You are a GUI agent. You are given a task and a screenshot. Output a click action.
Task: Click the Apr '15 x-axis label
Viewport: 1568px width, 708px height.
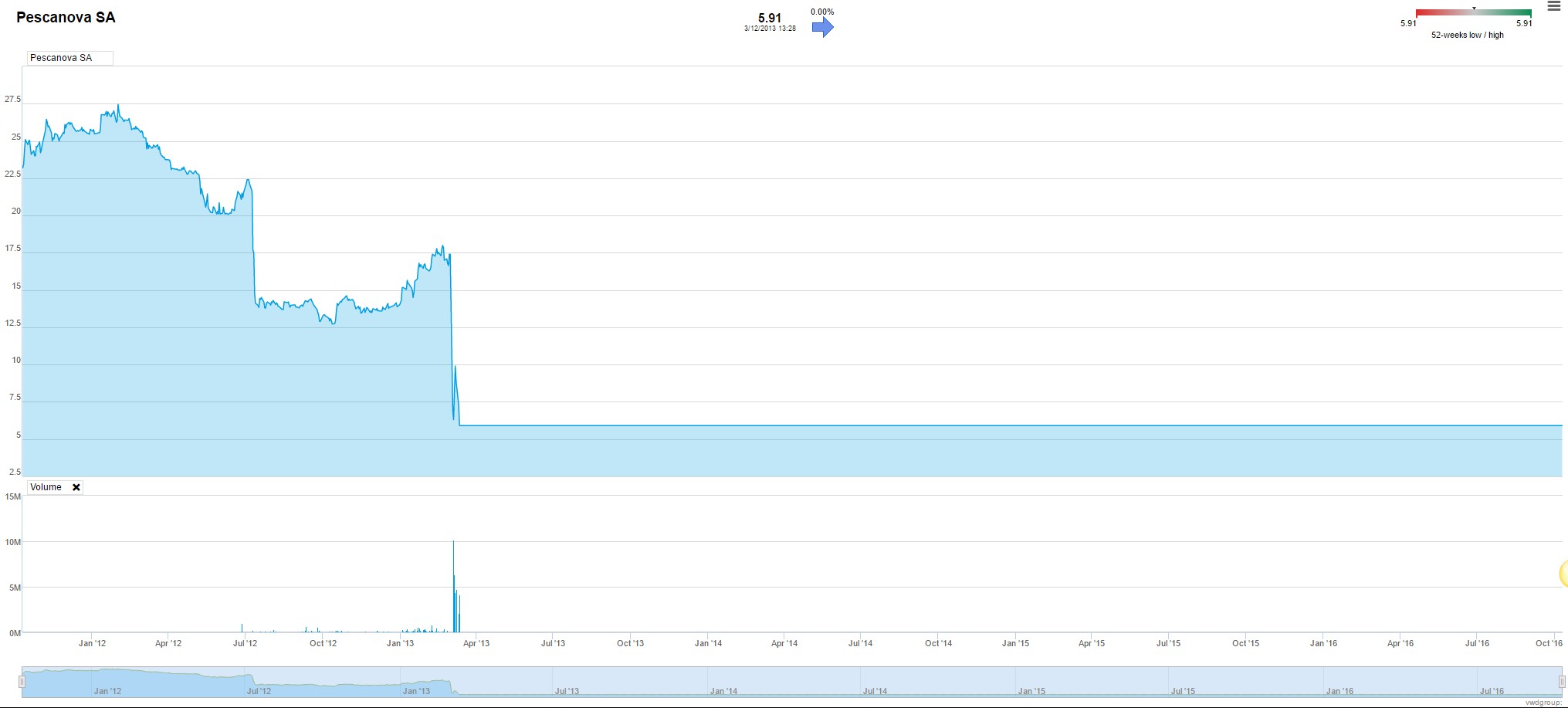pos(1091,643)
